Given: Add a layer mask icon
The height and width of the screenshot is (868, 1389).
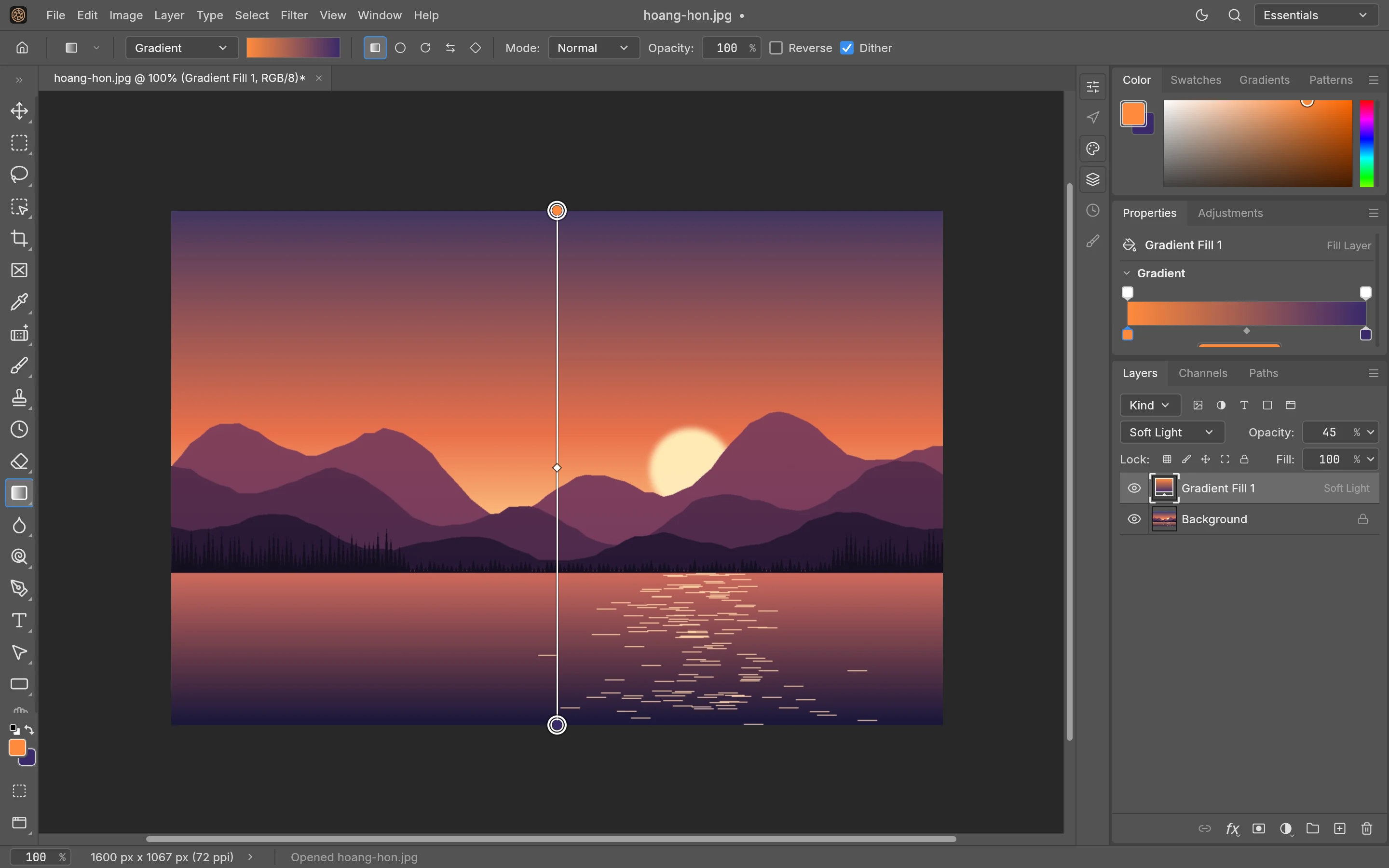Looking at the screenshot, I should pyautogui.click(x=1259, y=828).
